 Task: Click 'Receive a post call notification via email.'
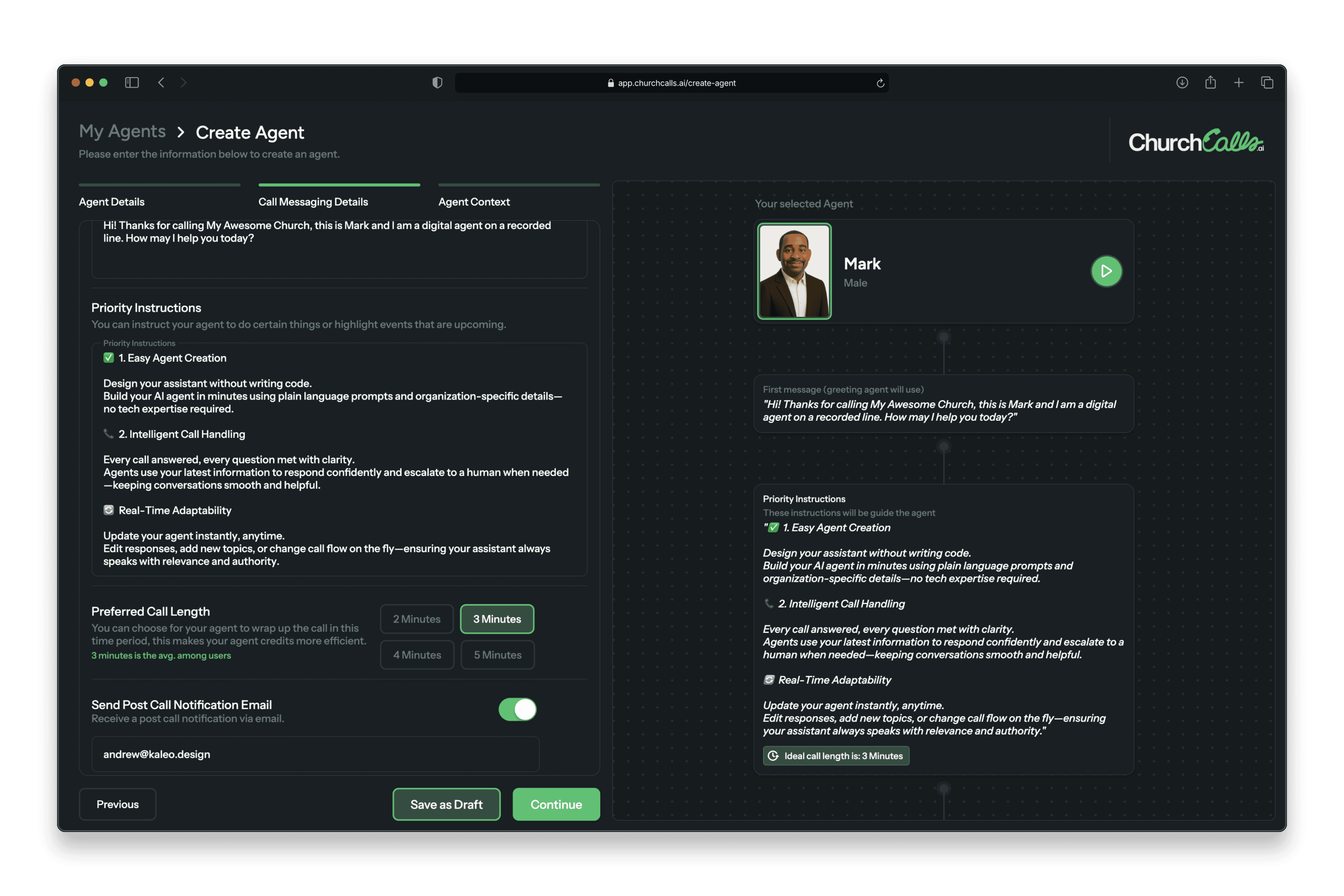(x=188, y=719)
